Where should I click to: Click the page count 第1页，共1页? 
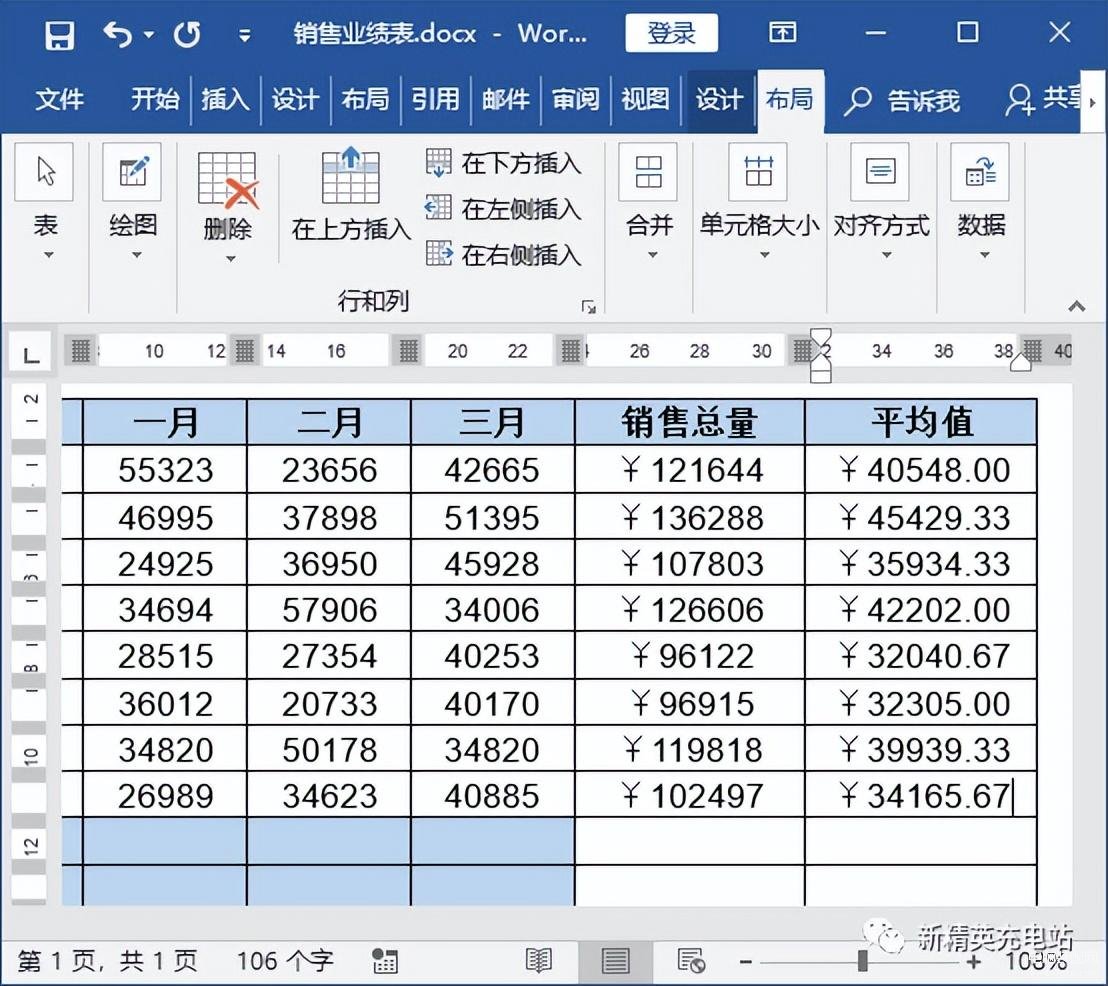pos(107,961)
